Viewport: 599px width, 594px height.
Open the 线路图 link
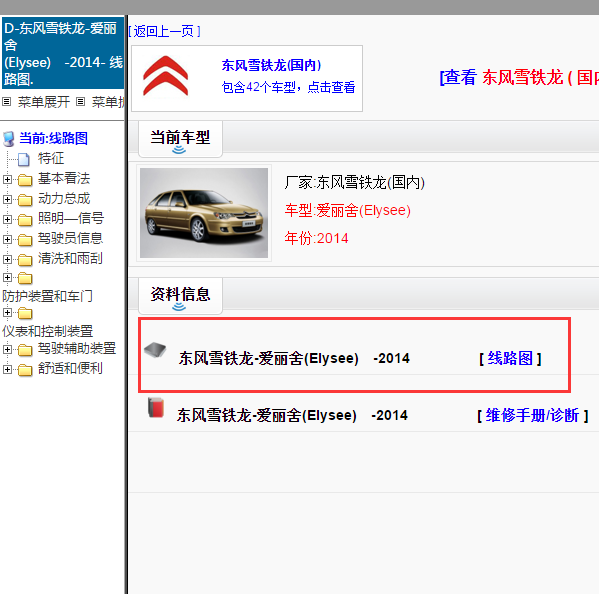(x=510, y=359)
